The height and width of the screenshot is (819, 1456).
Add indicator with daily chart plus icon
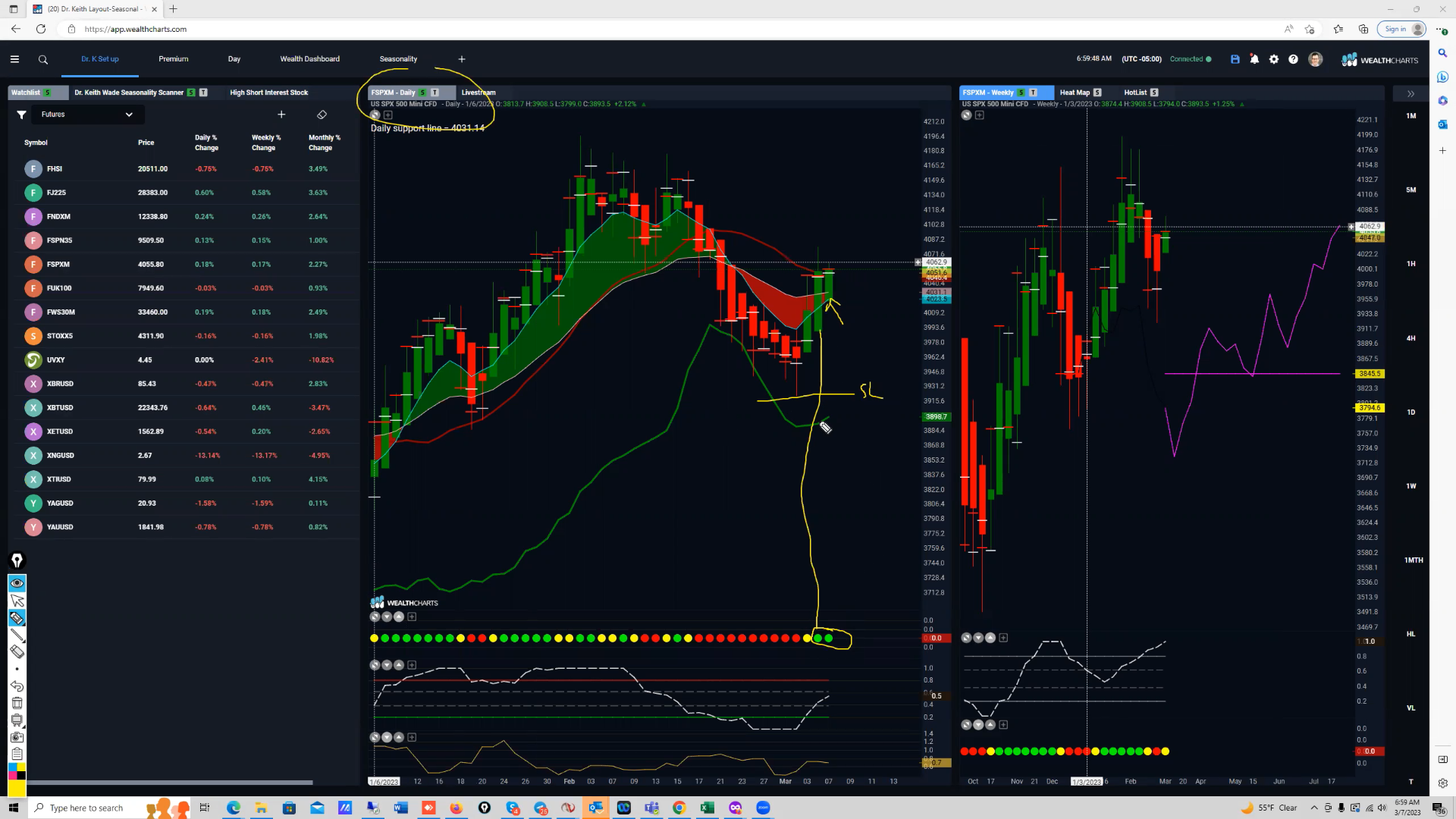tap(388, 115)
